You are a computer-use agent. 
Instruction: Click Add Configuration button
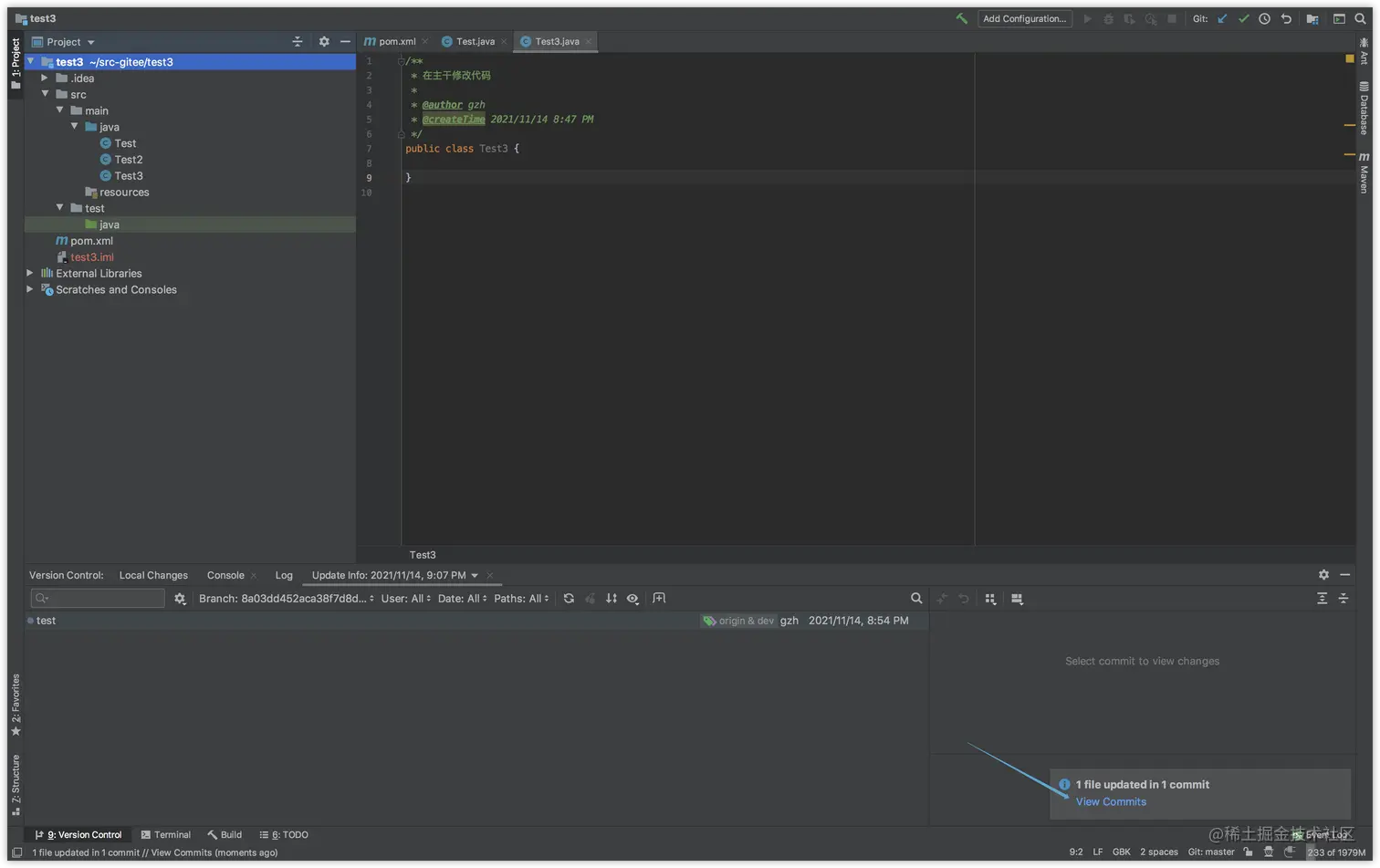(x=1024, y=18)
